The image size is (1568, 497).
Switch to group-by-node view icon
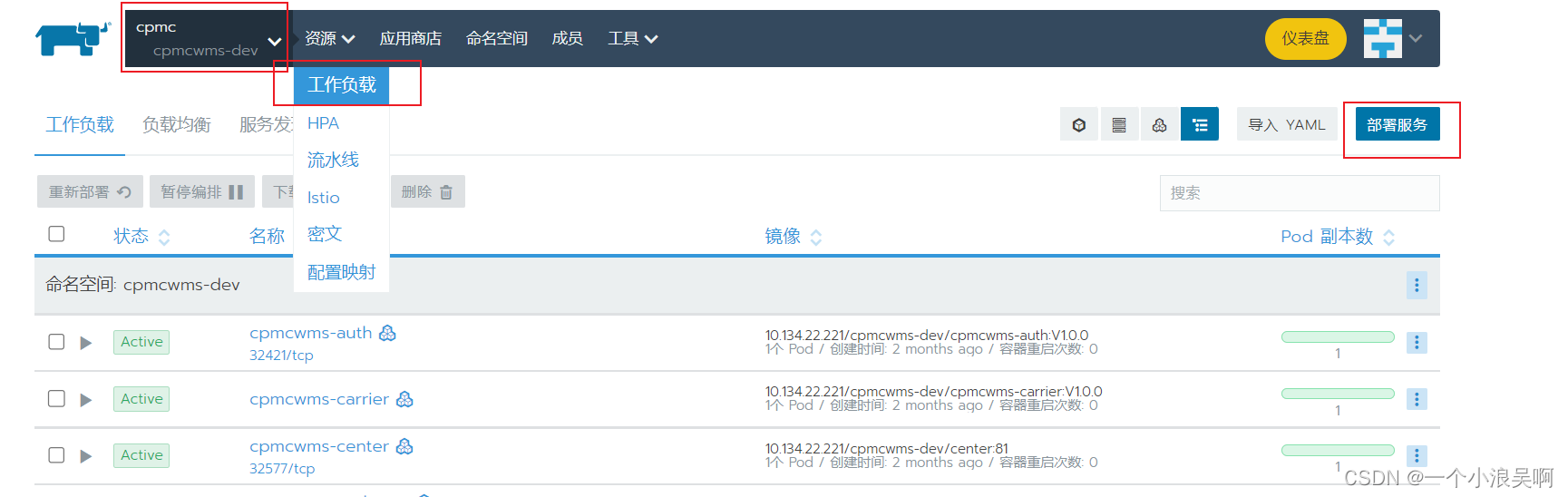pos(1159,124)
